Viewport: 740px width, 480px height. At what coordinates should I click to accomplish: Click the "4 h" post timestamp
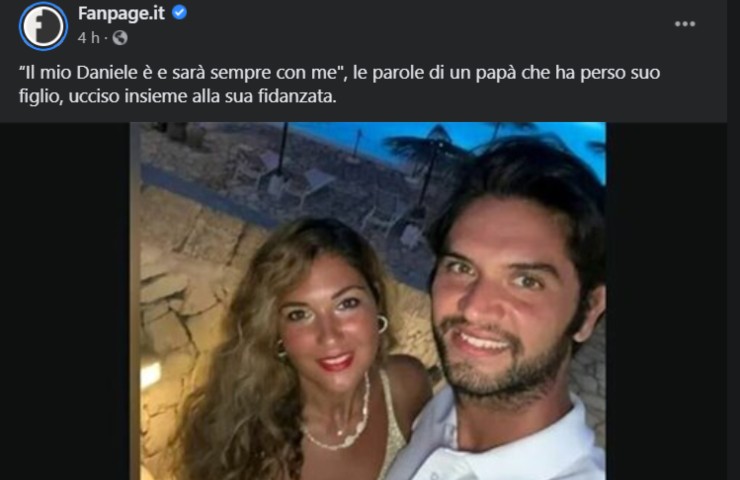88,38
